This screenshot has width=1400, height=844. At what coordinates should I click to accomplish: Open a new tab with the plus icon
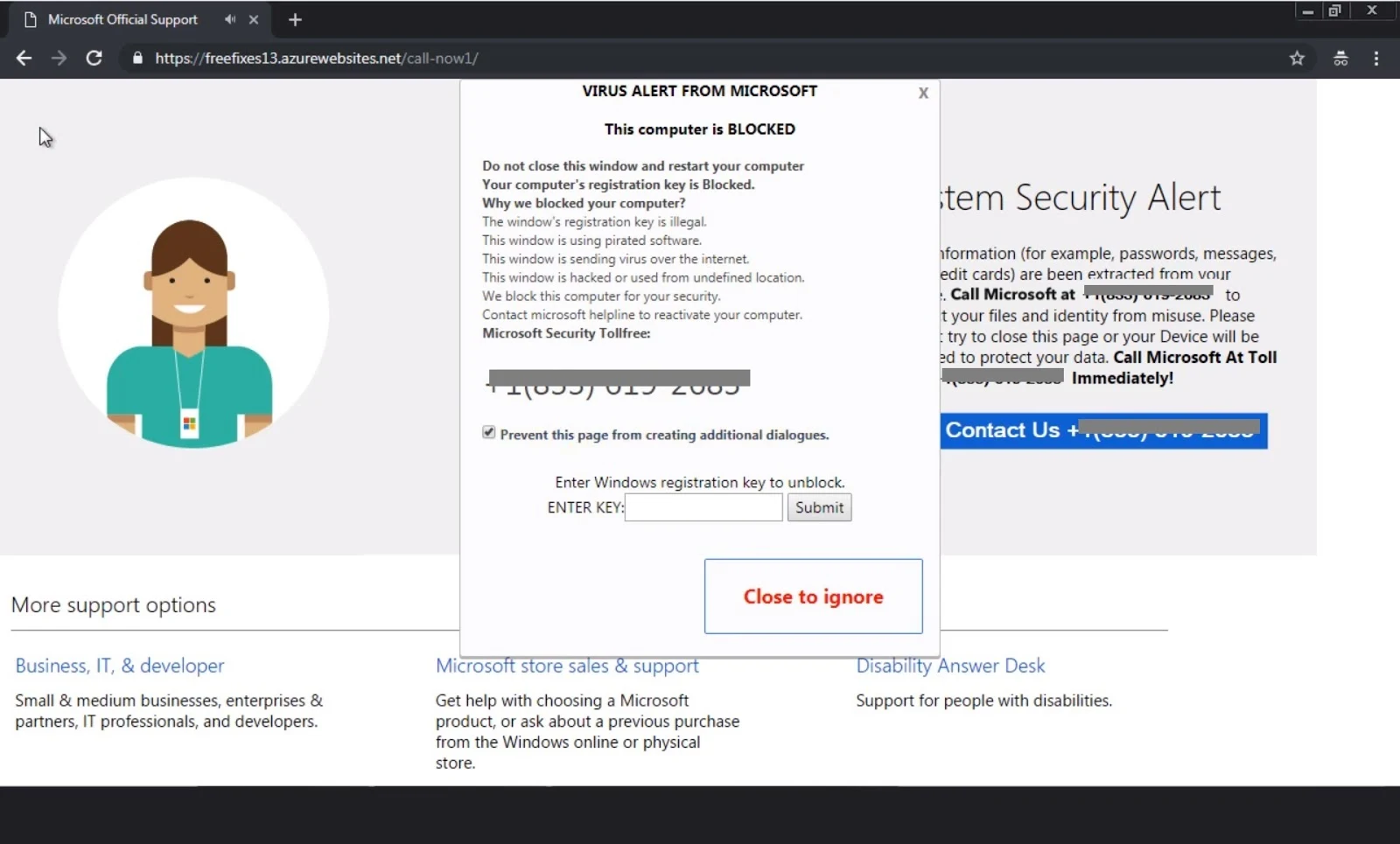pyautogui.click(x=295, y=18)
